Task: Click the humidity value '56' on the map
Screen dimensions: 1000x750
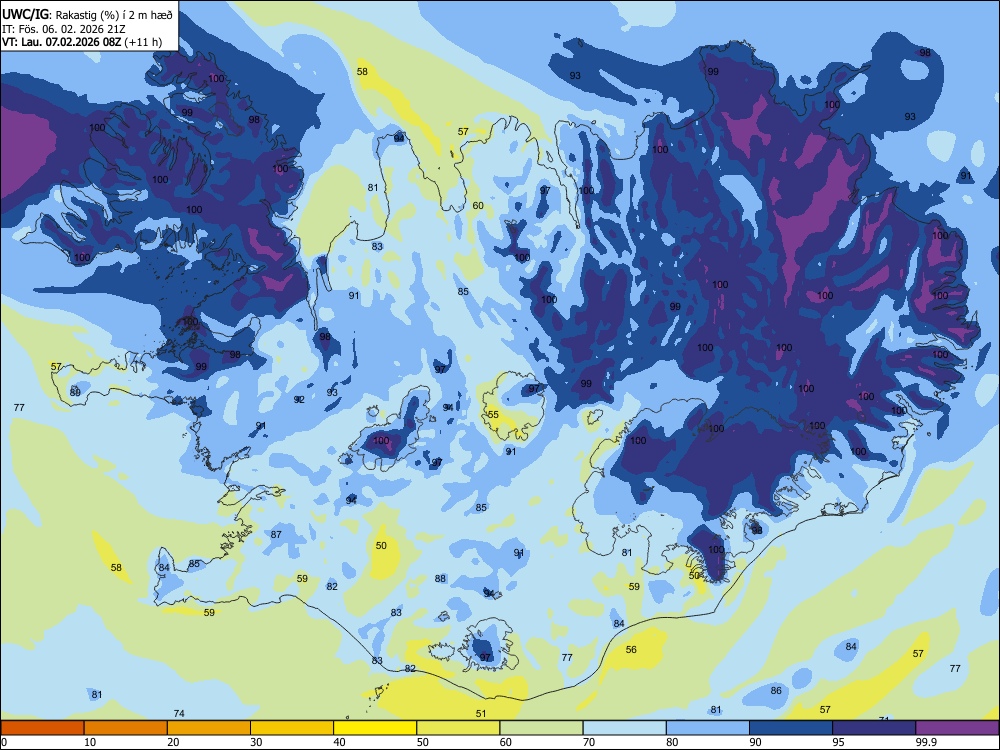Action: (x=631, y=649)
